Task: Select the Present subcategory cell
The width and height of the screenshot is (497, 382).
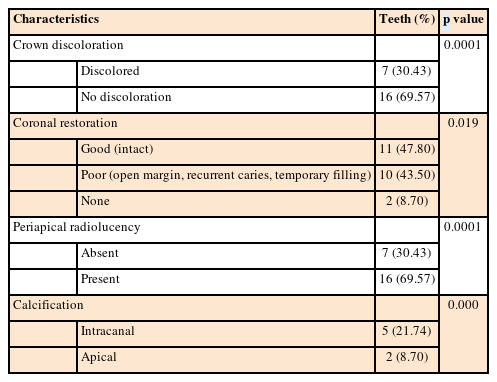Action: [226, 282]
